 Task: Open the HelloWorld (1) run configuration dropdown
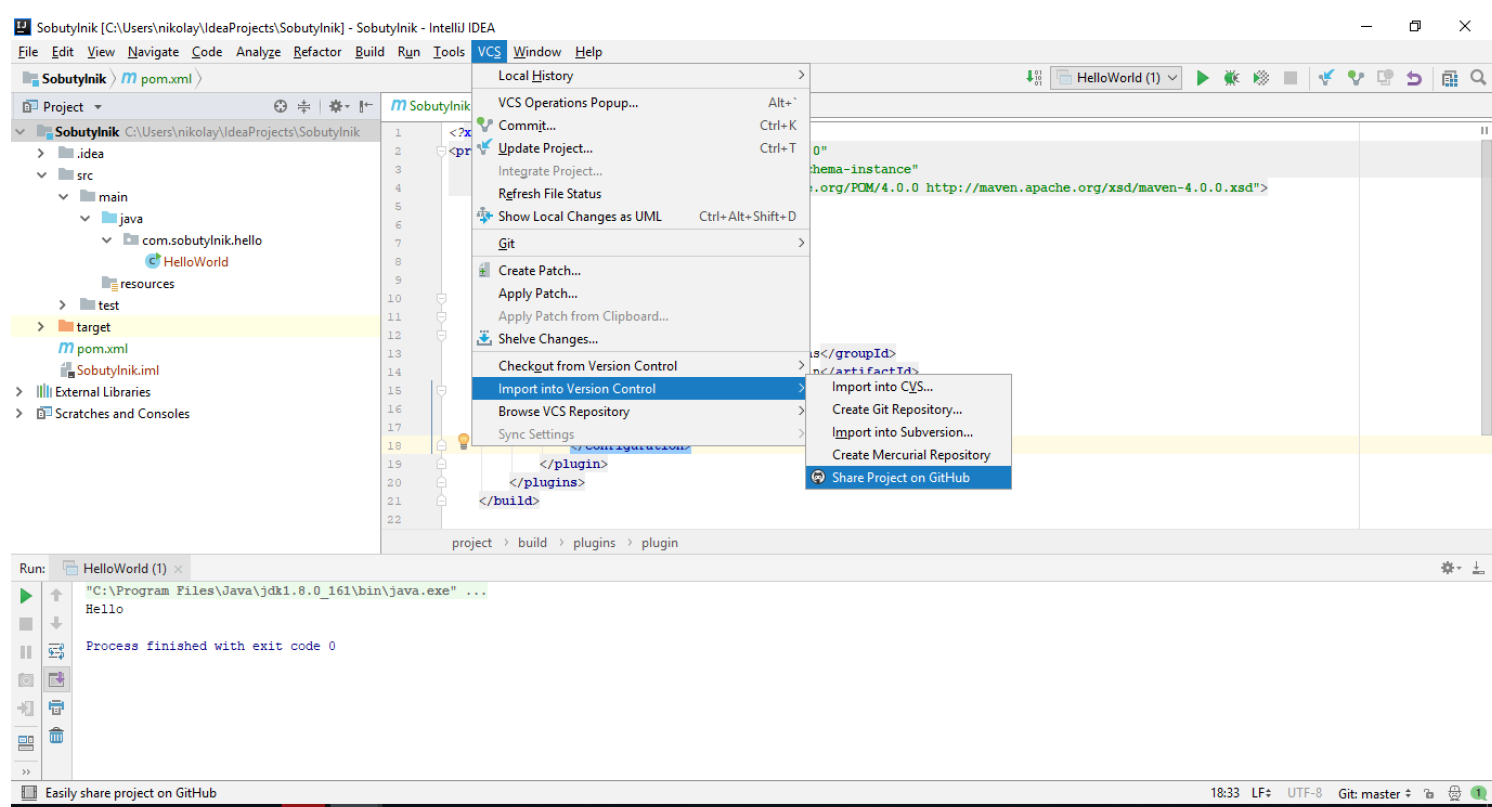[1116, 78]
